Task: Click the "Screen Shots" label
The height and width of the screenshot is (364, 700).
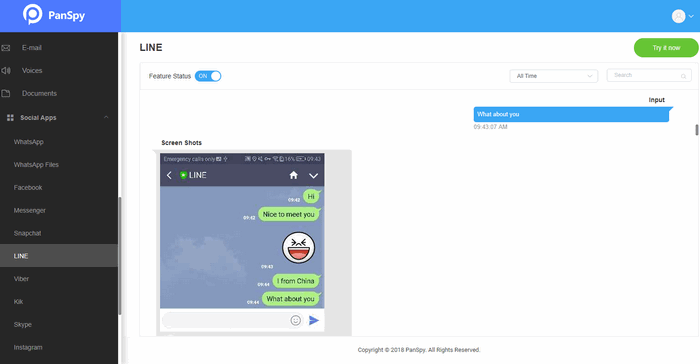Action: [181, 143]
